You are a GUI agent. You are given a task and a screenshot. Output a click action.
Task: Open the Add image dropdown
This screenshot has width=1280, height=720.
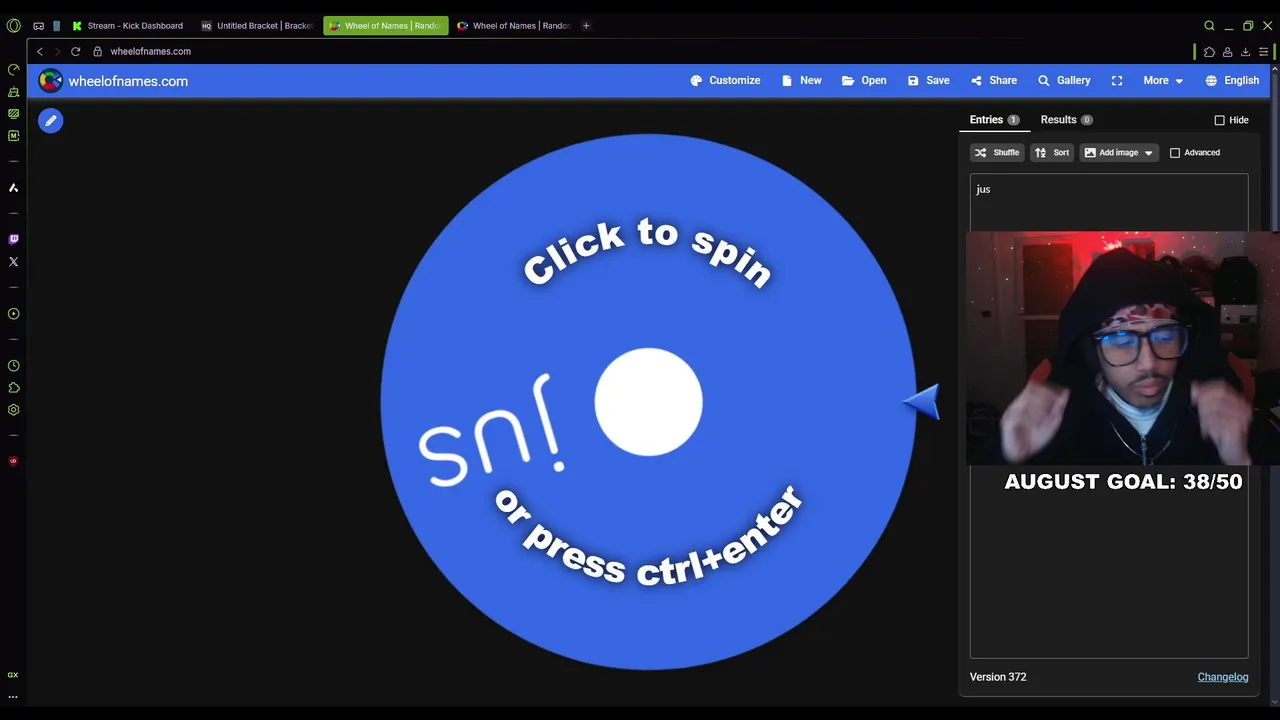point(1119,153)
